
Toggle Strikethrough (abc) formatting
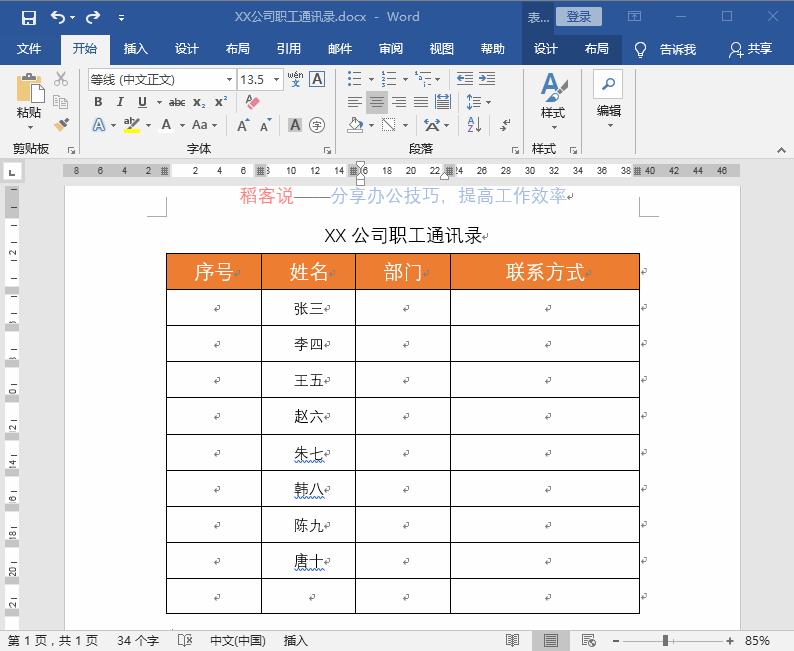point(177,102)
